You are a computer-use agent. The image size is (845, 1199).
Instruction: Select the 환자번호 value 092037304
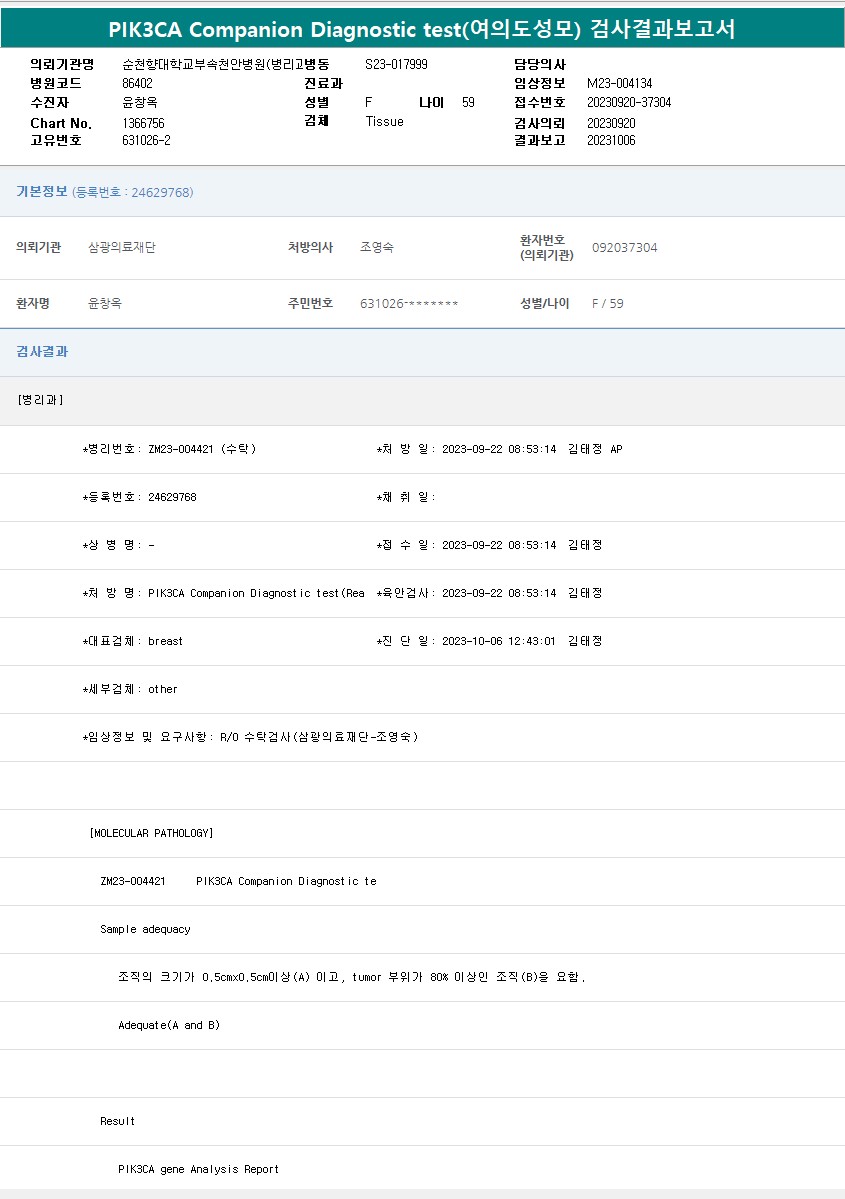tap(624, 247)
